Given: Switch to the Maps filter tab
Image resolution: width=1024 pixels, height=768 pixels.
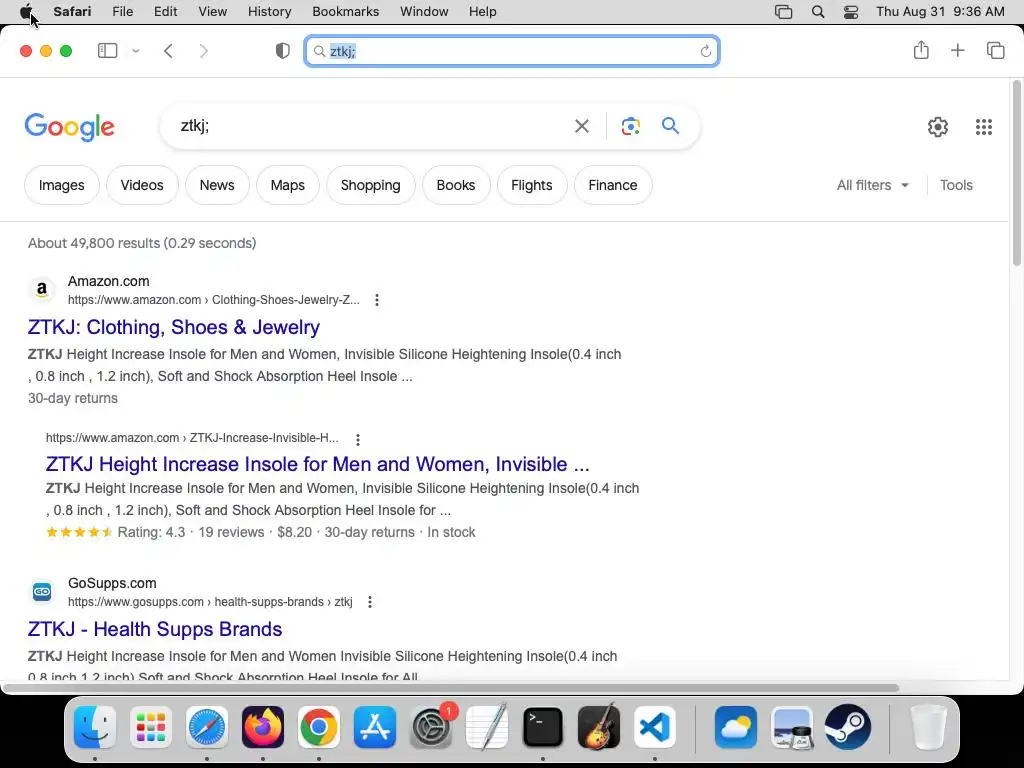Looking at the screenshot, I should pos(287,185).
